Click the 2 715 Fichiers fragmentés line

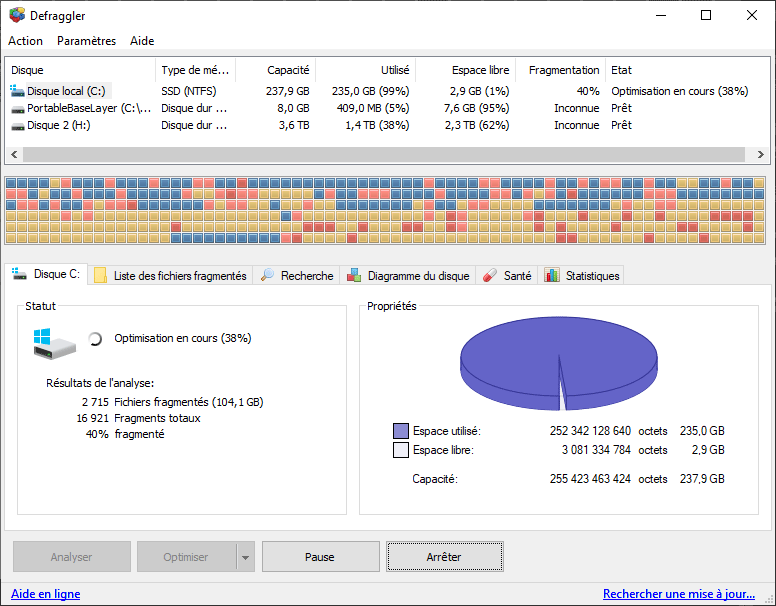173,402
